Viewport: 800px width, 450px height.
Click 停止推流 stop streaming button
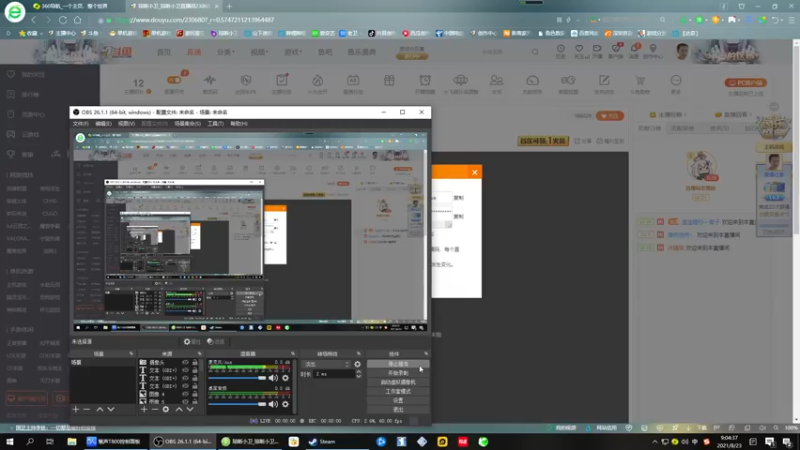[x=398, y=364]
